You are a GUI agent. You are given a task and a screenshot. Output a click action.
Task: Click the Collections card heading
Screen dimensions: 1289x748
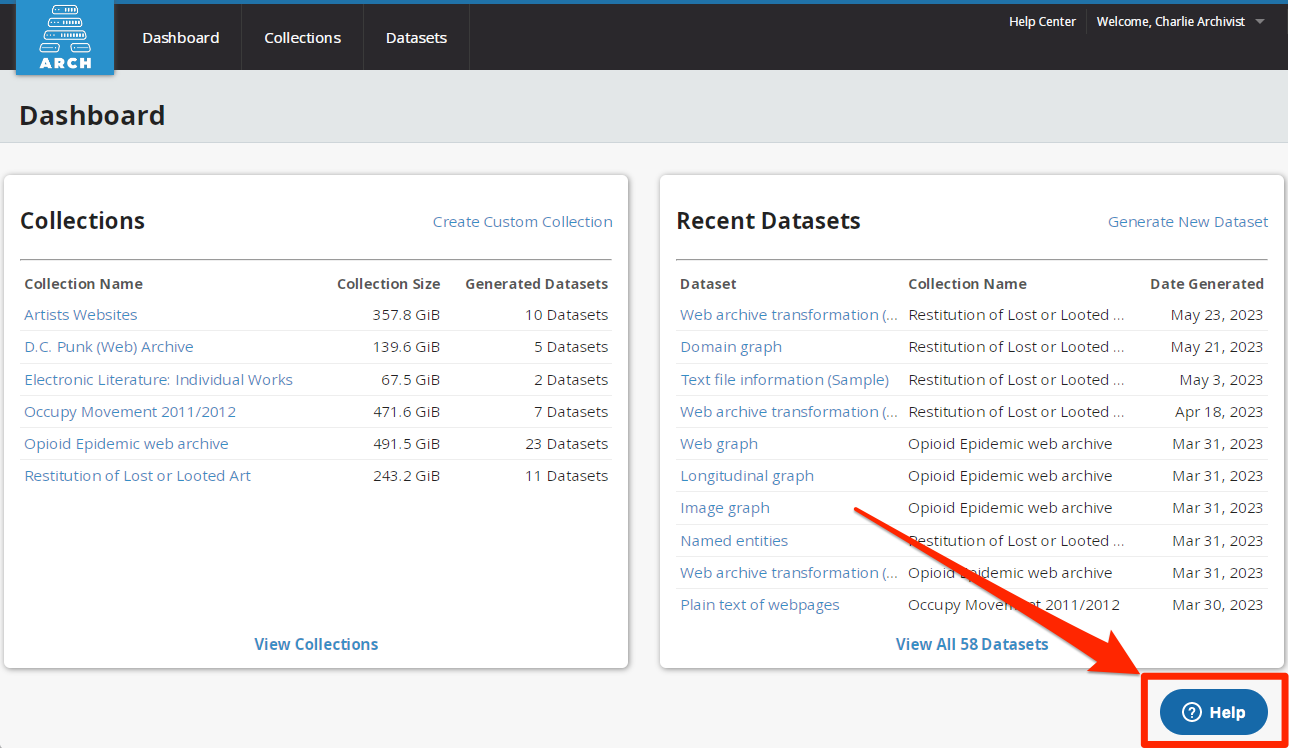click(x=82, y=221)
